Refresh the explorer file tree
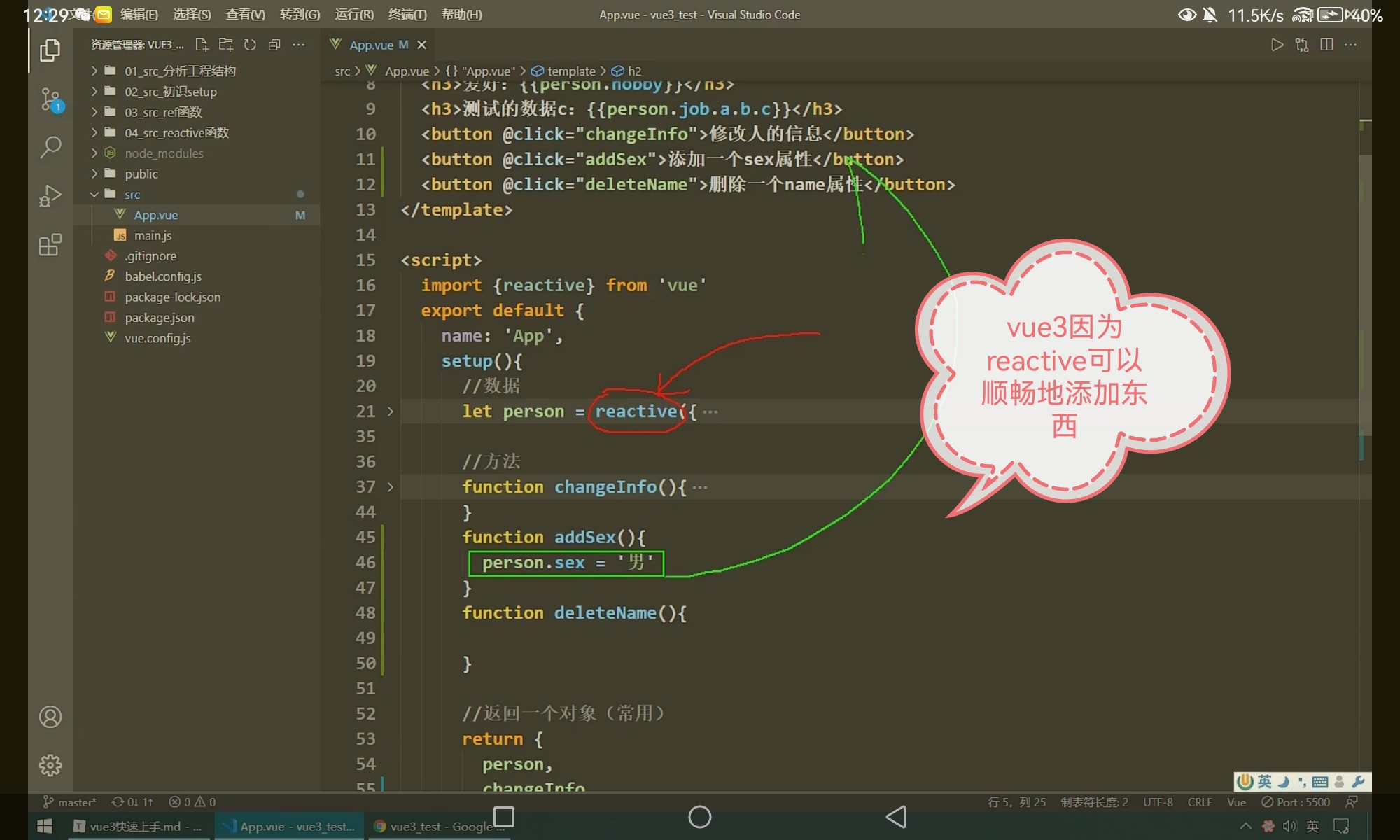1400x840 pixels. coord(250,45)
